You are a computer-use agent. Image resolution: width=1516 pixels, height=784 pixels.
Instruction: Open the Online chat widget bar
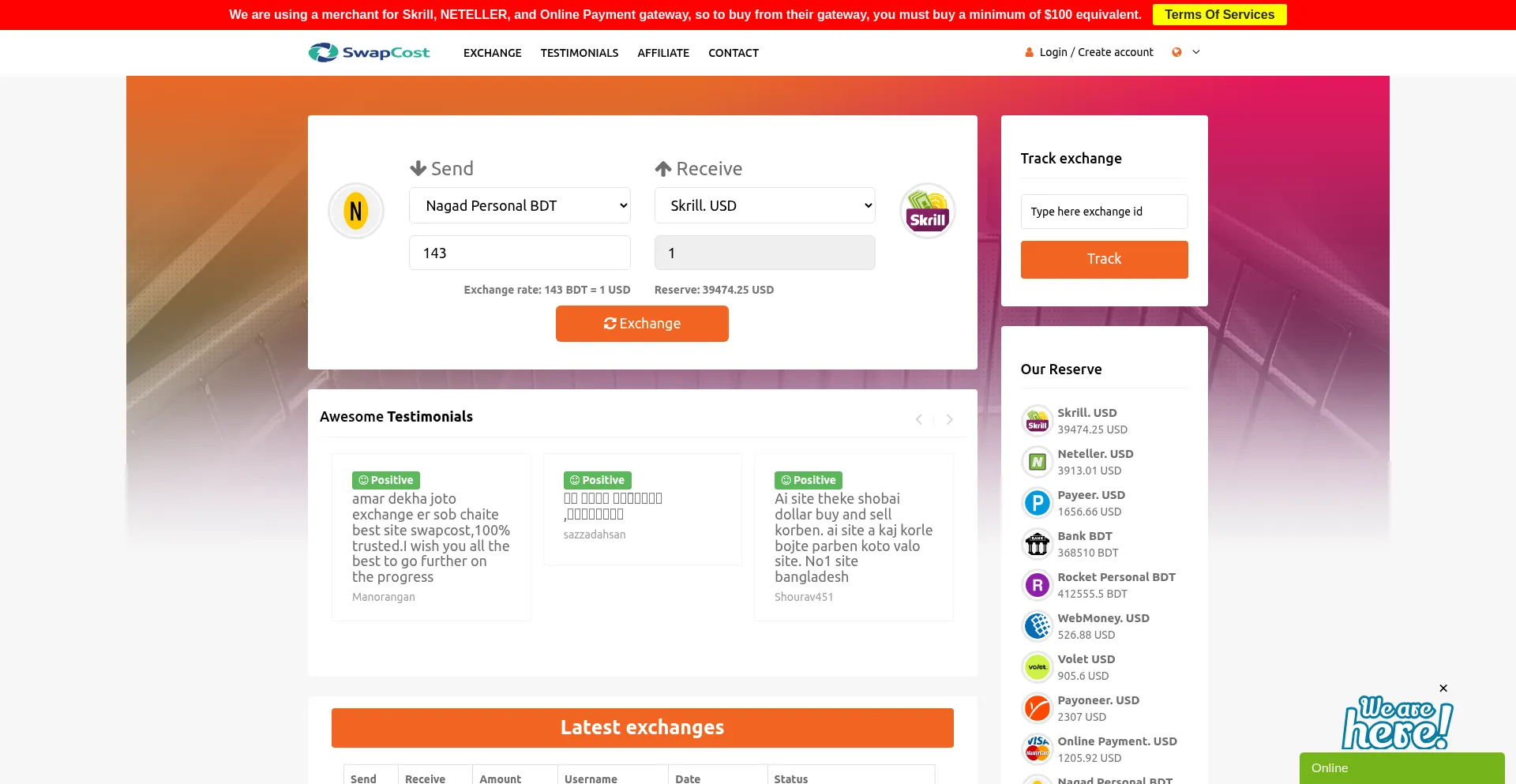1402,768
